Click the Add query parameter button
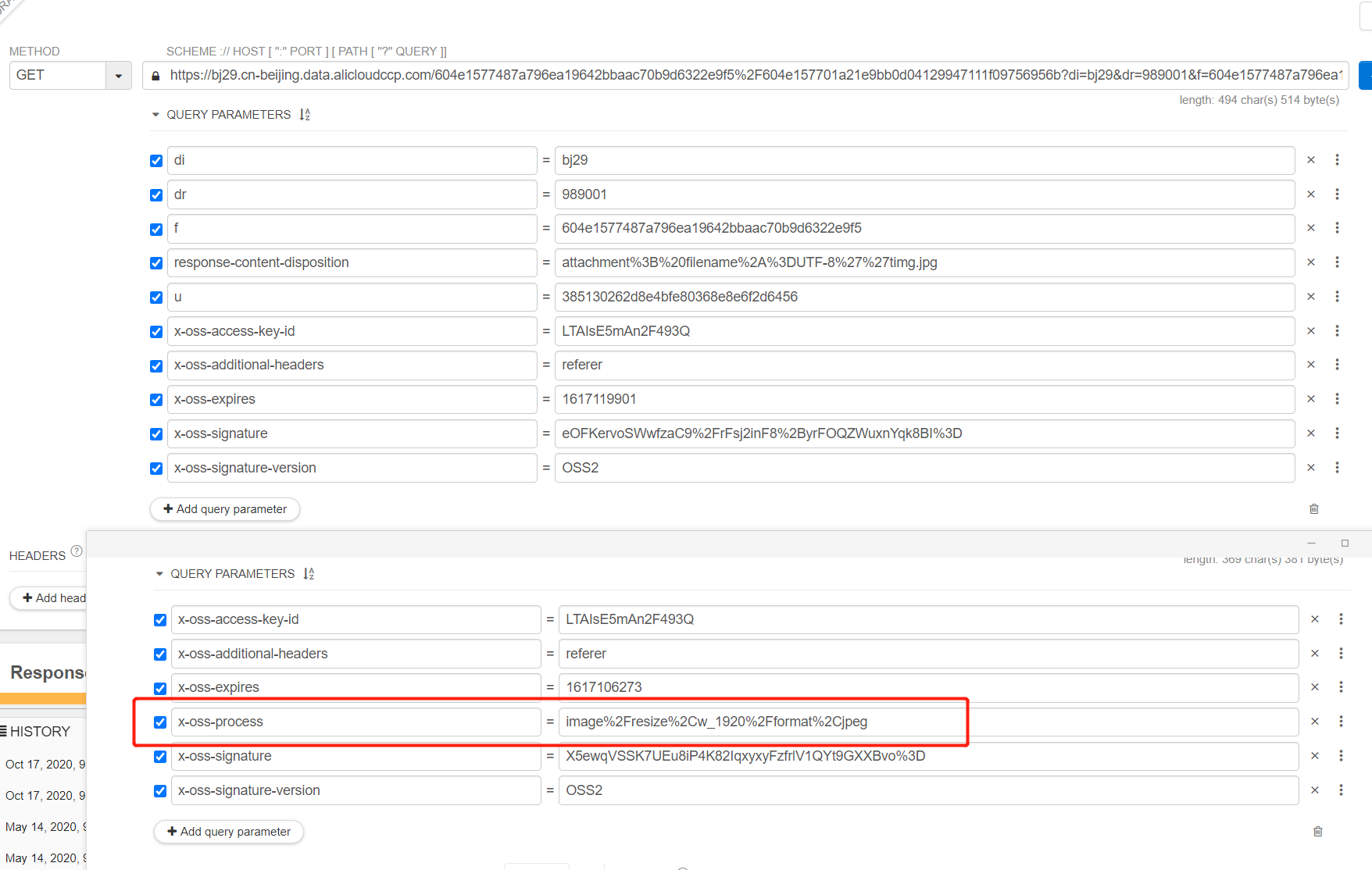This screenshot has width=1372, height=870. [225, 509]
